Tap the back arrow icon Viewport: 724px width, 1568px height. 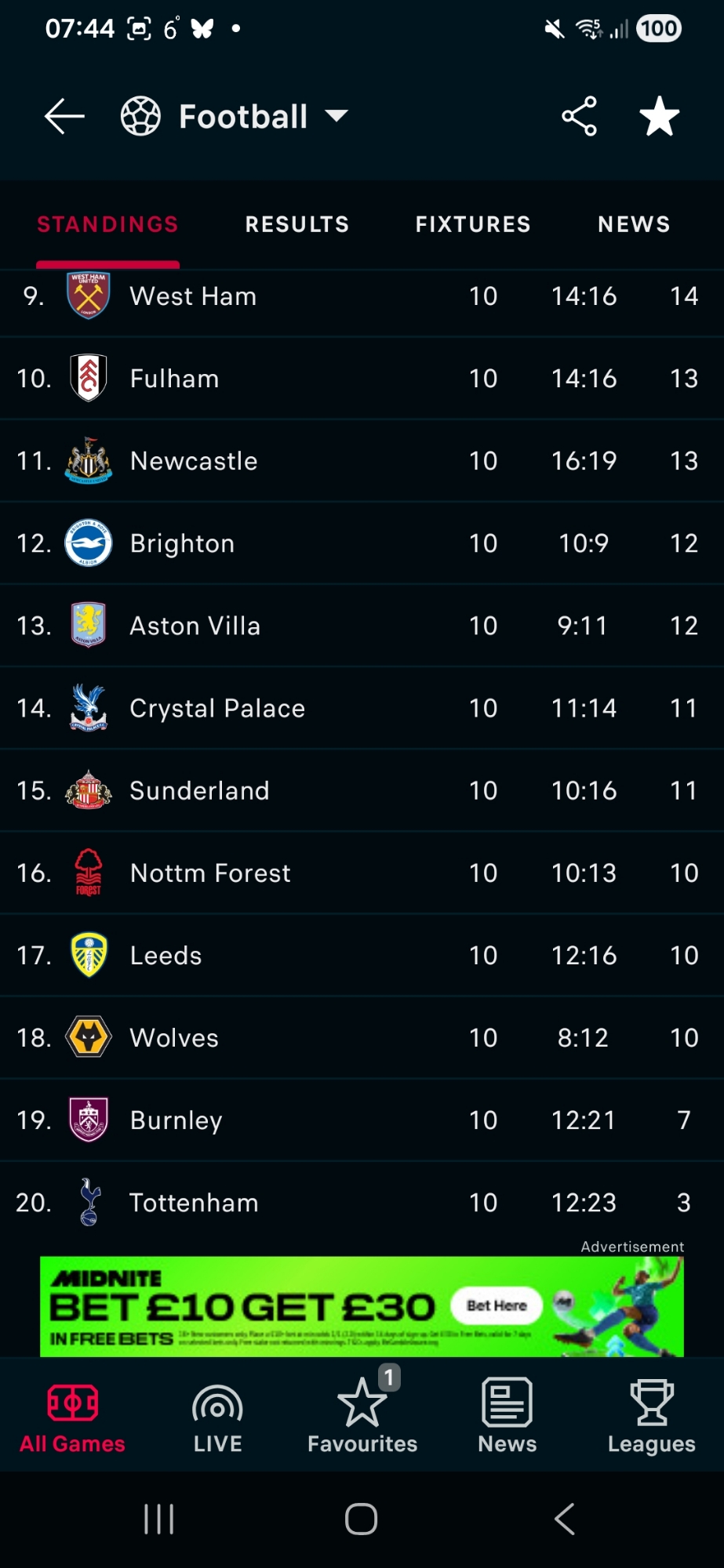[64, 117]
